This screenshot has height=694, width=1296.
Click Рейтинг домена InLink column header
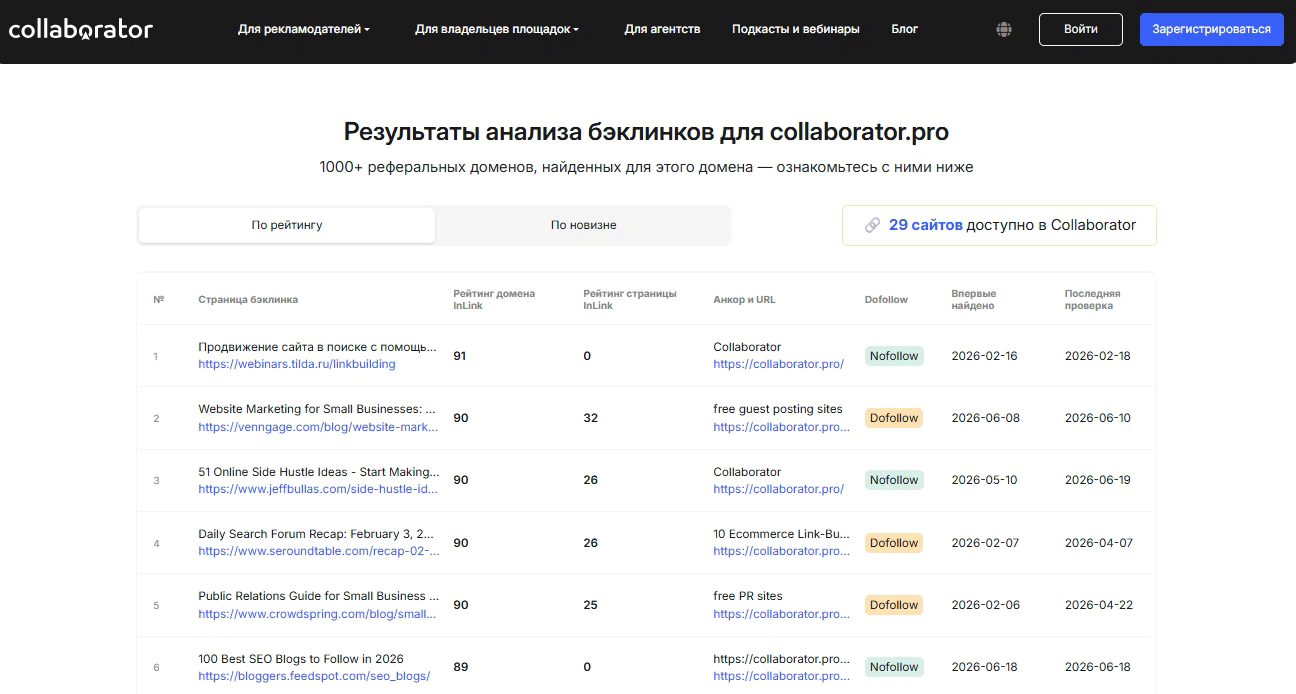pyautogui.click(x=494, y=300)
